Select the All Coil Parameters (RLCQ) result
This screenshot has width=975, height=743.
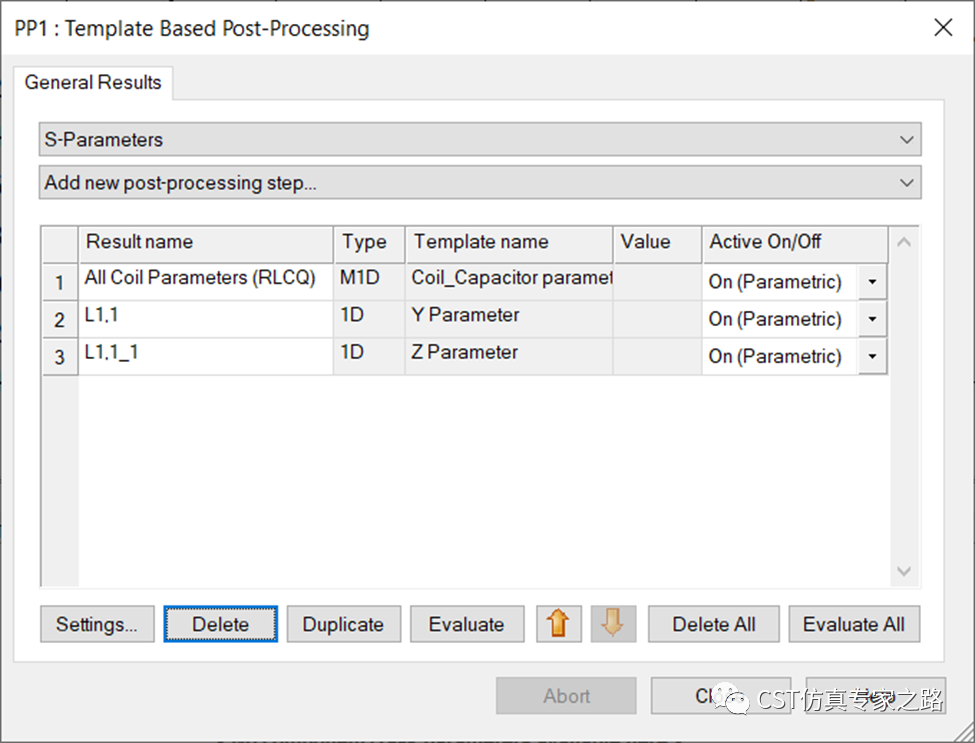(200, 279)
